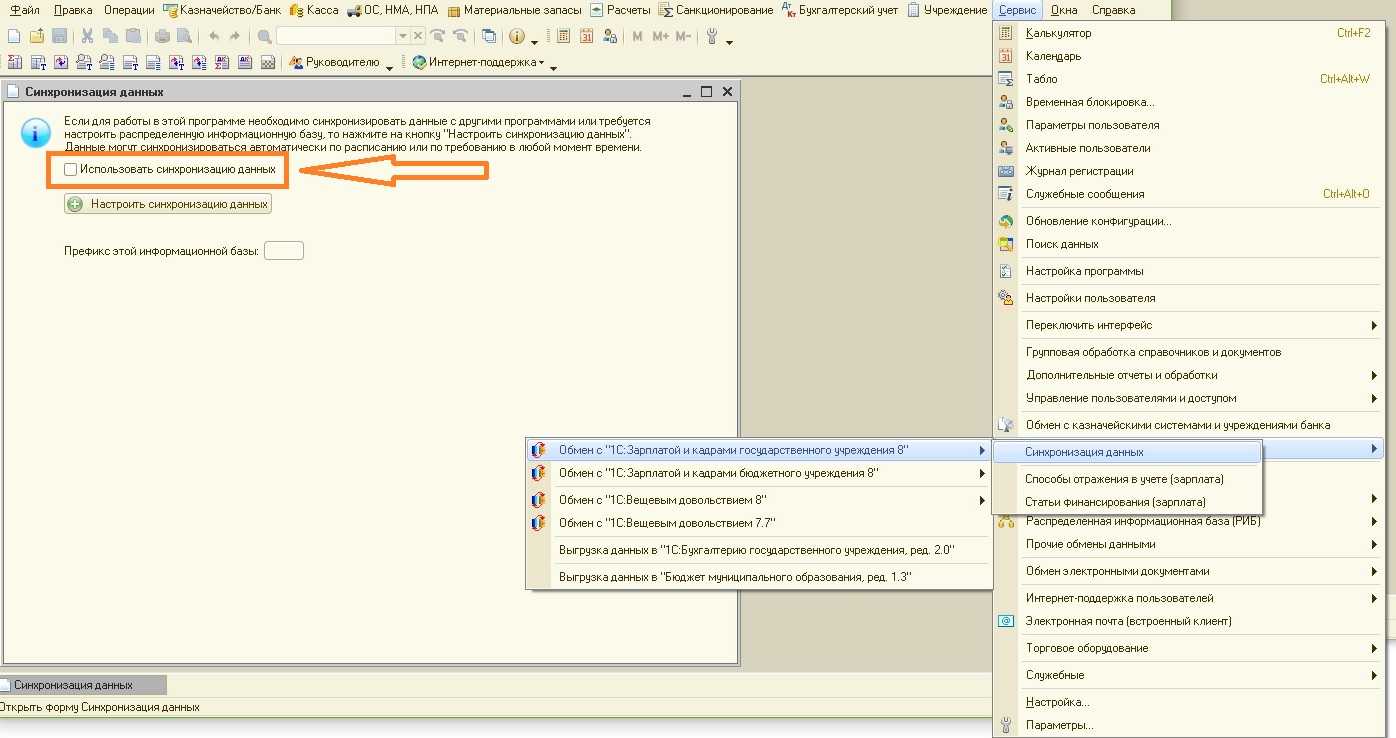Click the Kalkulyator icon in Сервис menu
The width and height of the screenshot is (1396, 738).
pyautogui.click(x=1006, y=33)
